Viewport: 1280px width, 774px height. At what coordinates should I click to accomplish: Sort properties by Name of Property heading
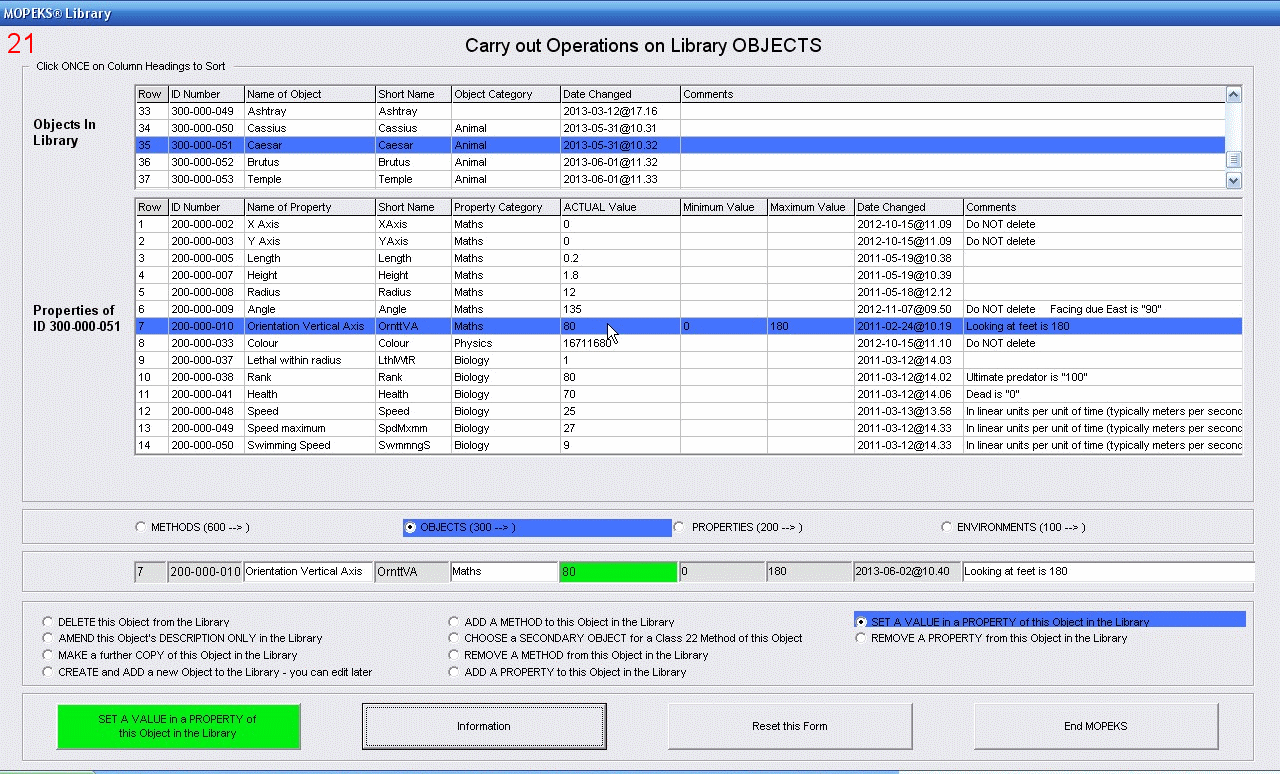tap(309, 207)
